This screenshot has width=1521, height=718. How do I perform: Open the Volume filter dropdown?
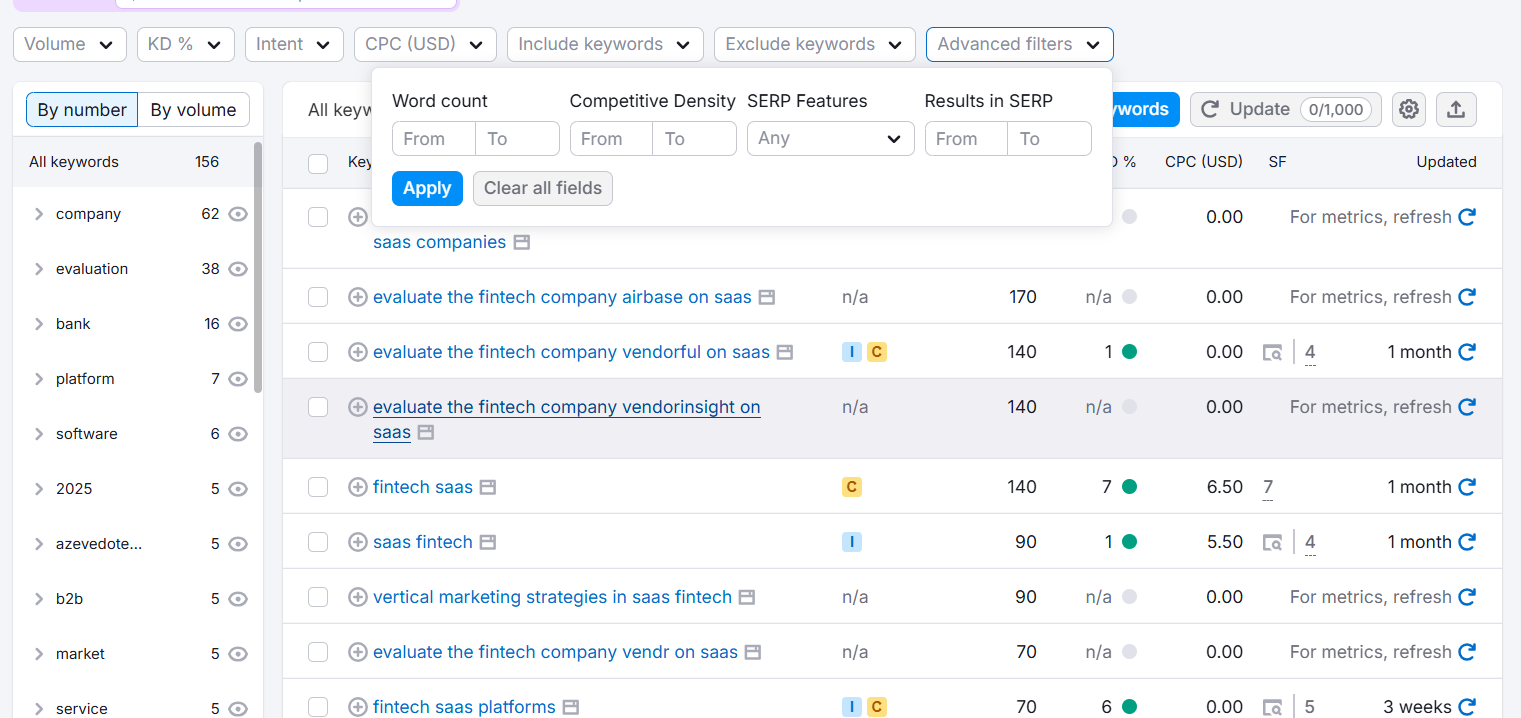[69, 44]
